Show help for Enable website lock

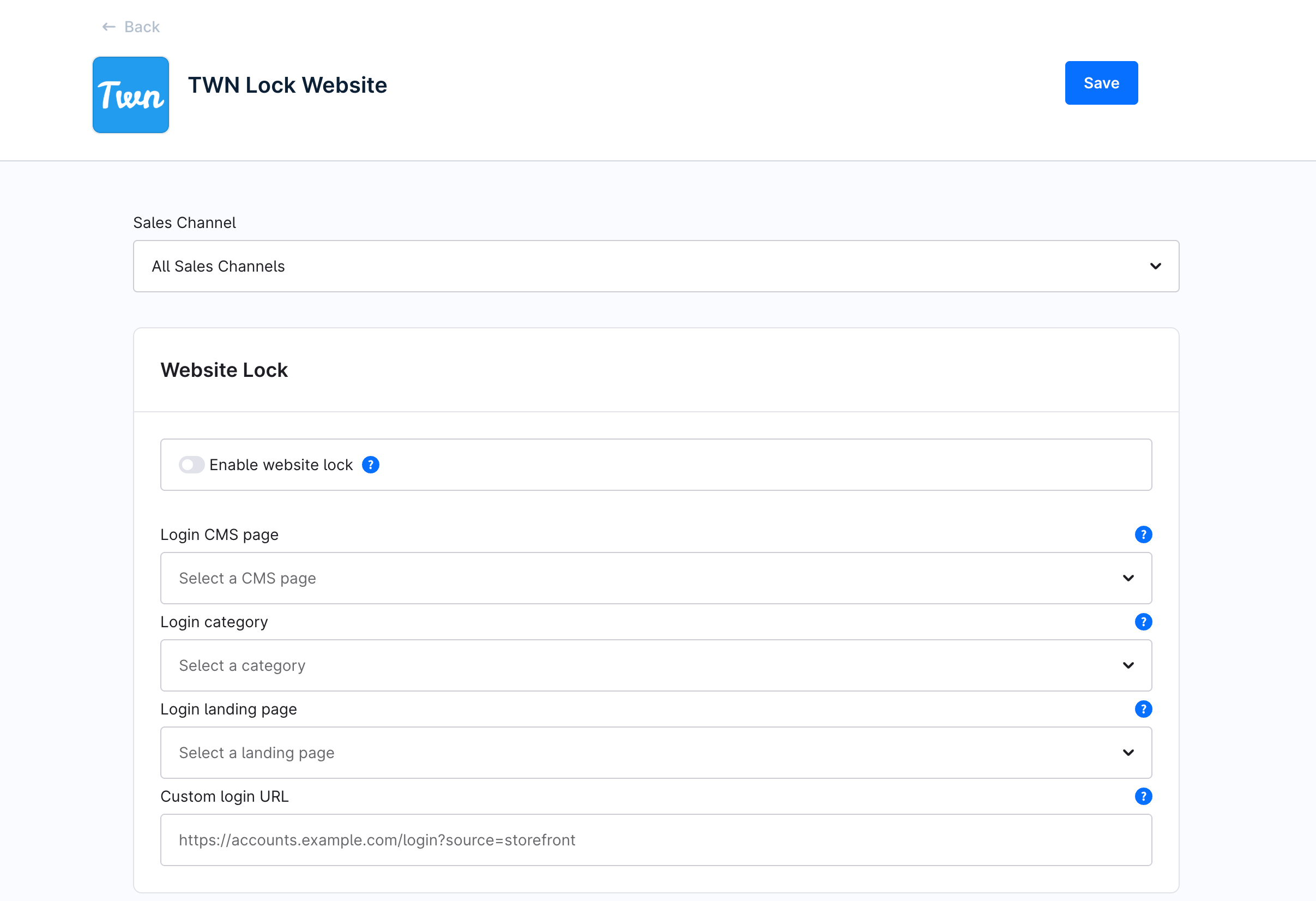[370, 465]
